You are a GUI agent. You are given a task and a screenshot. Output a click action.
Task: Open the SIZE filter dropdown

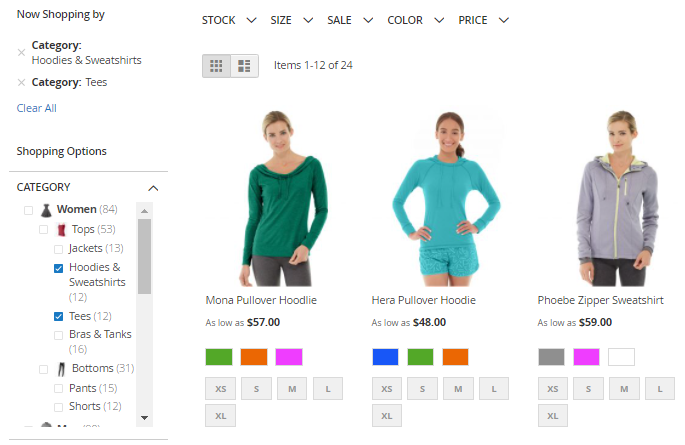tap(291, 20)
